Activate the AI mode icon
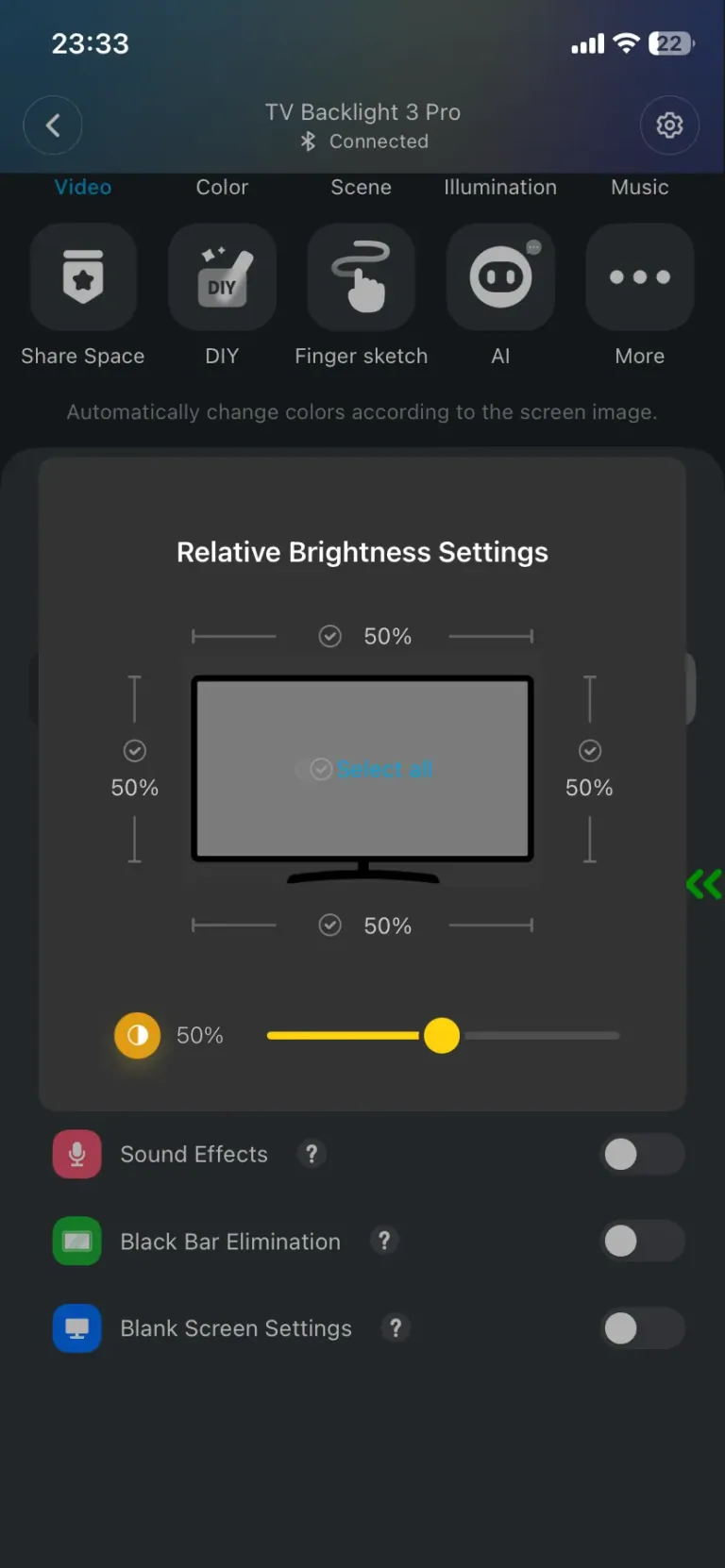 [500, 276]
